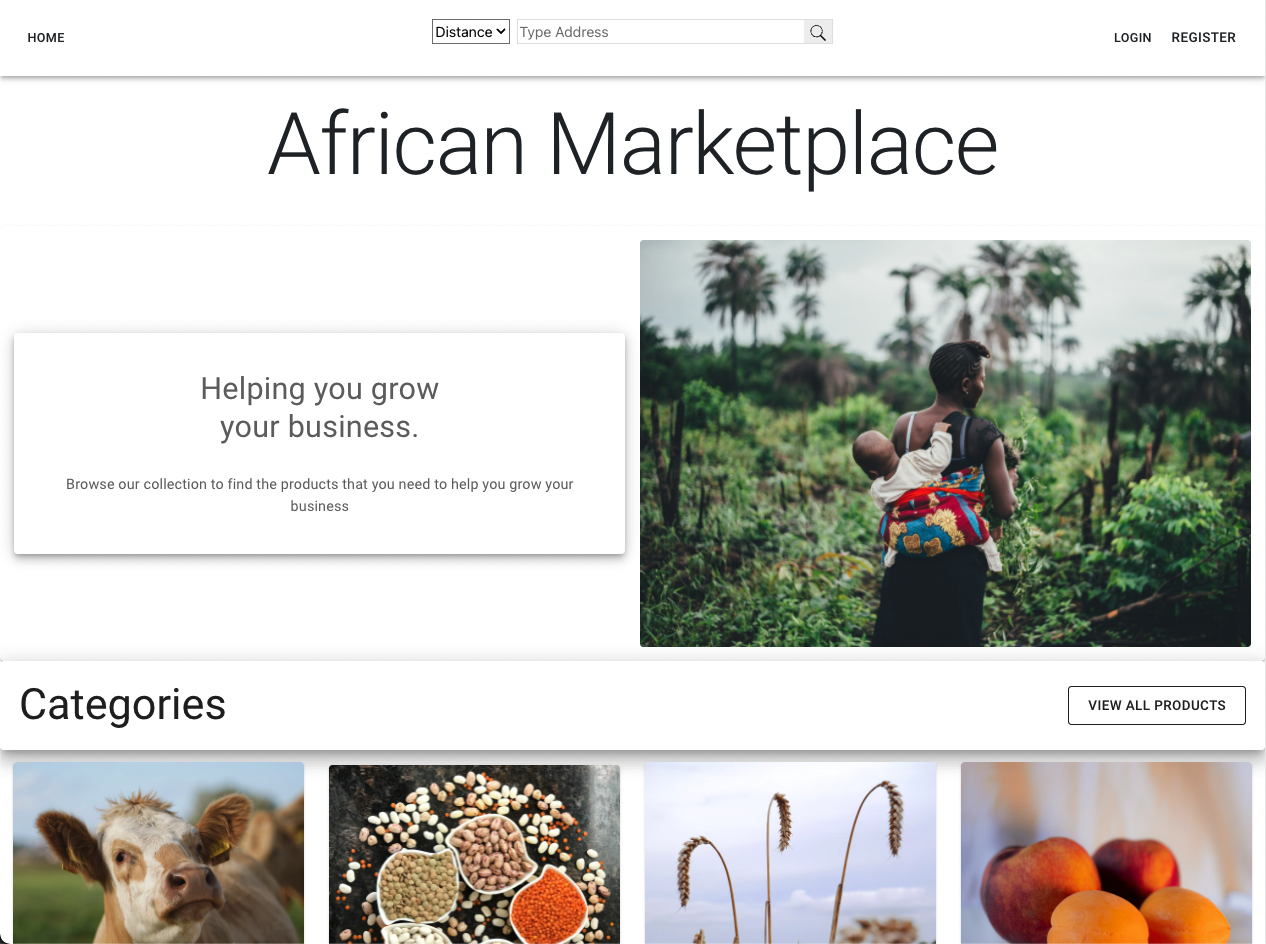Click the African Marketplace title heading
Viewport: 1266px width, 944px height.
(633, 144)
